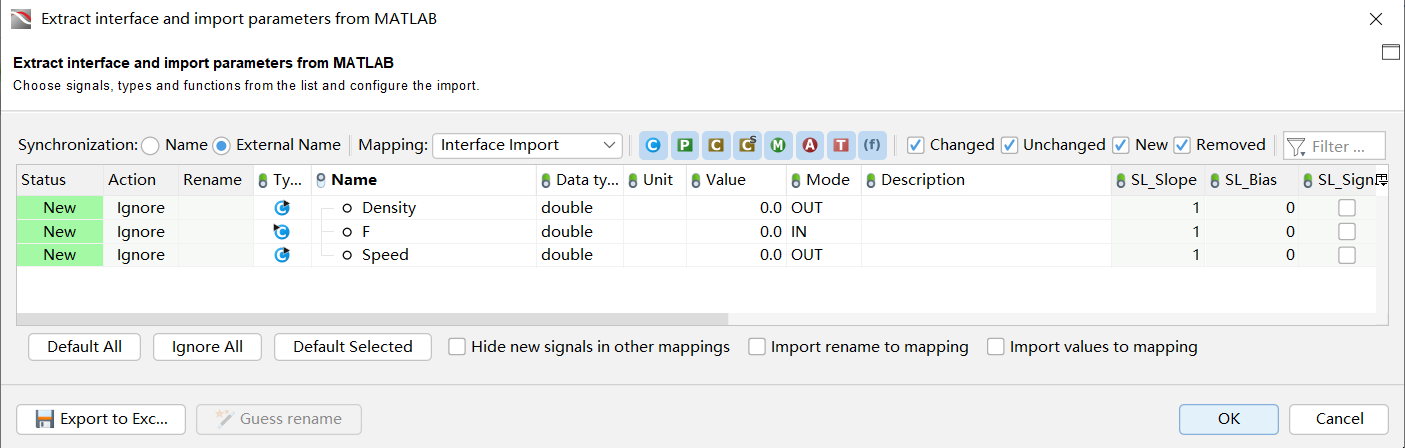Toggle the green circle M filter icon

pyautogui.click(x=777, y=145)
